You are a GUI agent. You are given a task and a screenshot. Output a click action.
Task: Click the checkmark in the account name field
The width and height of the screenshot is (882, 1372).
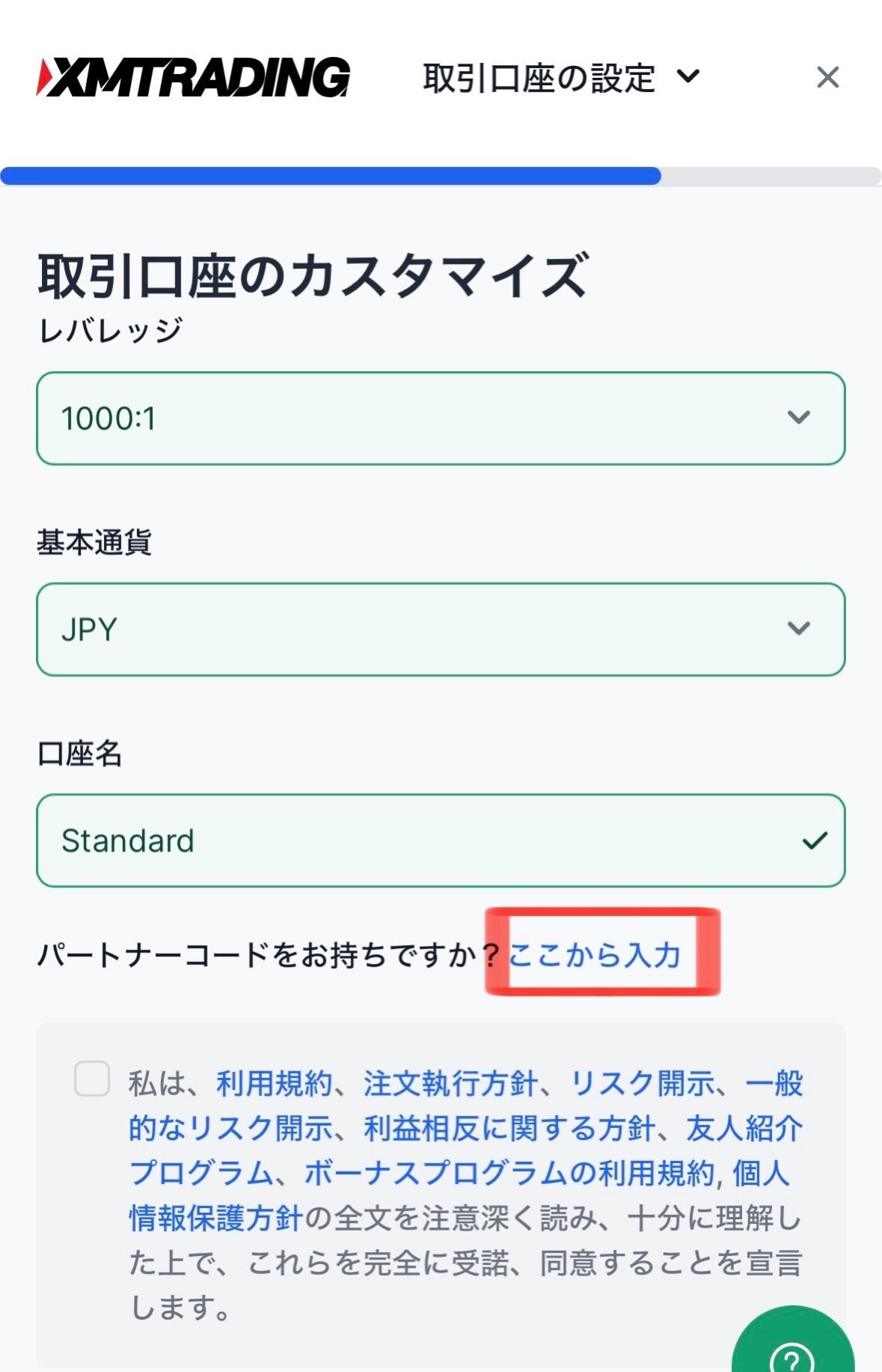coord(817,841)
